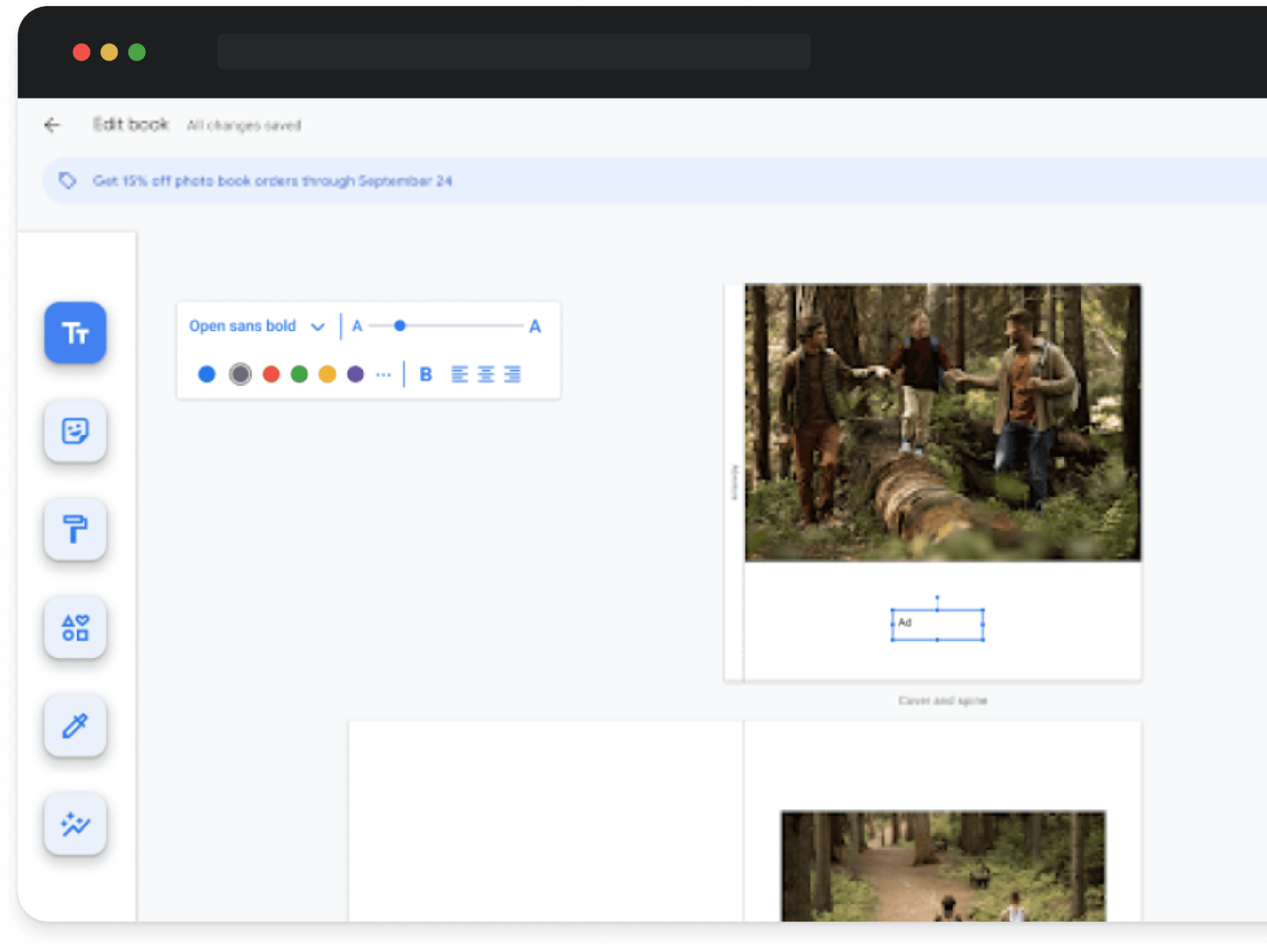Go back using the arrow icon
The image size is (1267, 952).
(52, 125)
